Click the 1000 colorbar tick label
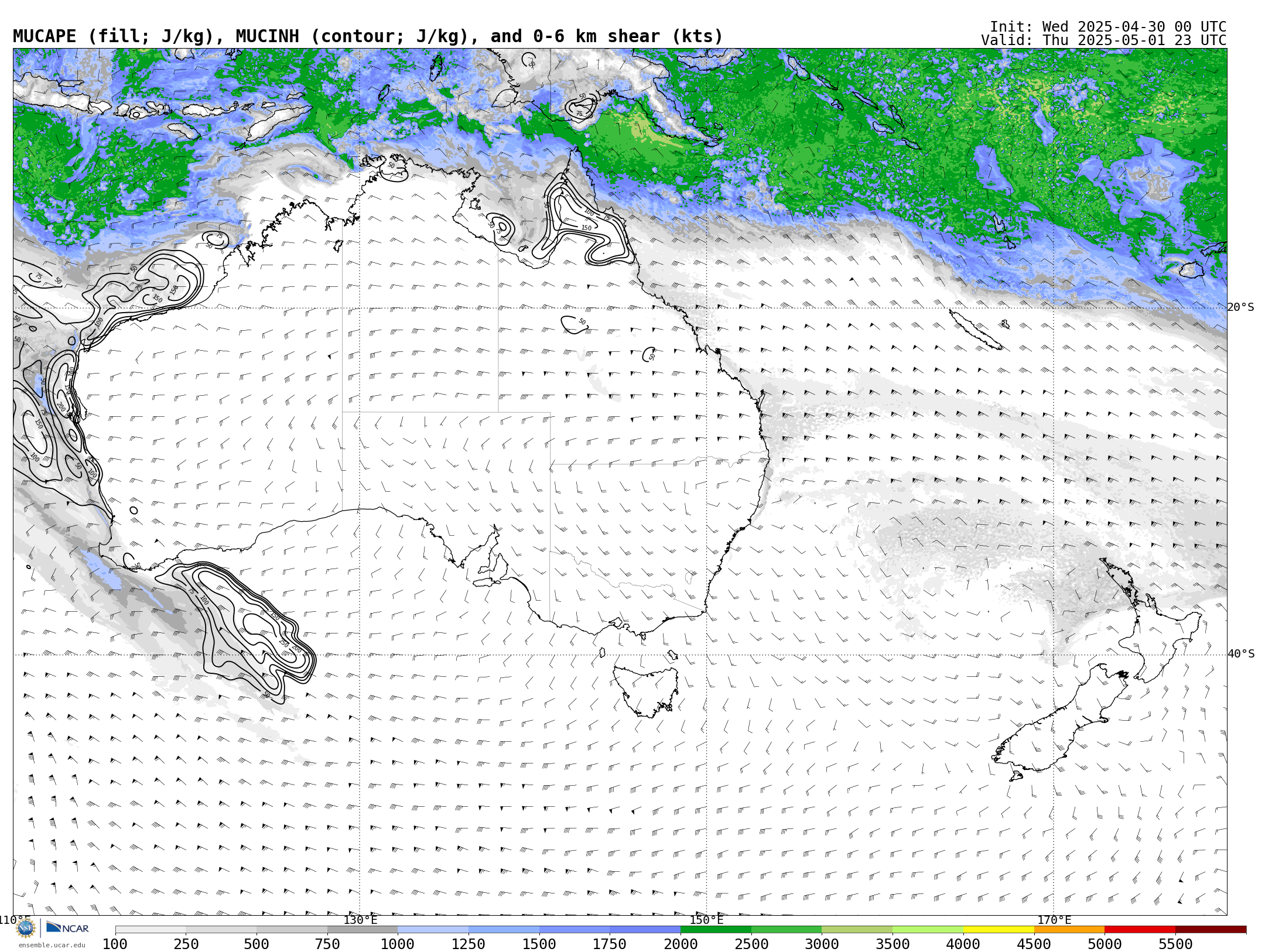The width and height of the screenshot is (1265, 952). pos(398,944)
